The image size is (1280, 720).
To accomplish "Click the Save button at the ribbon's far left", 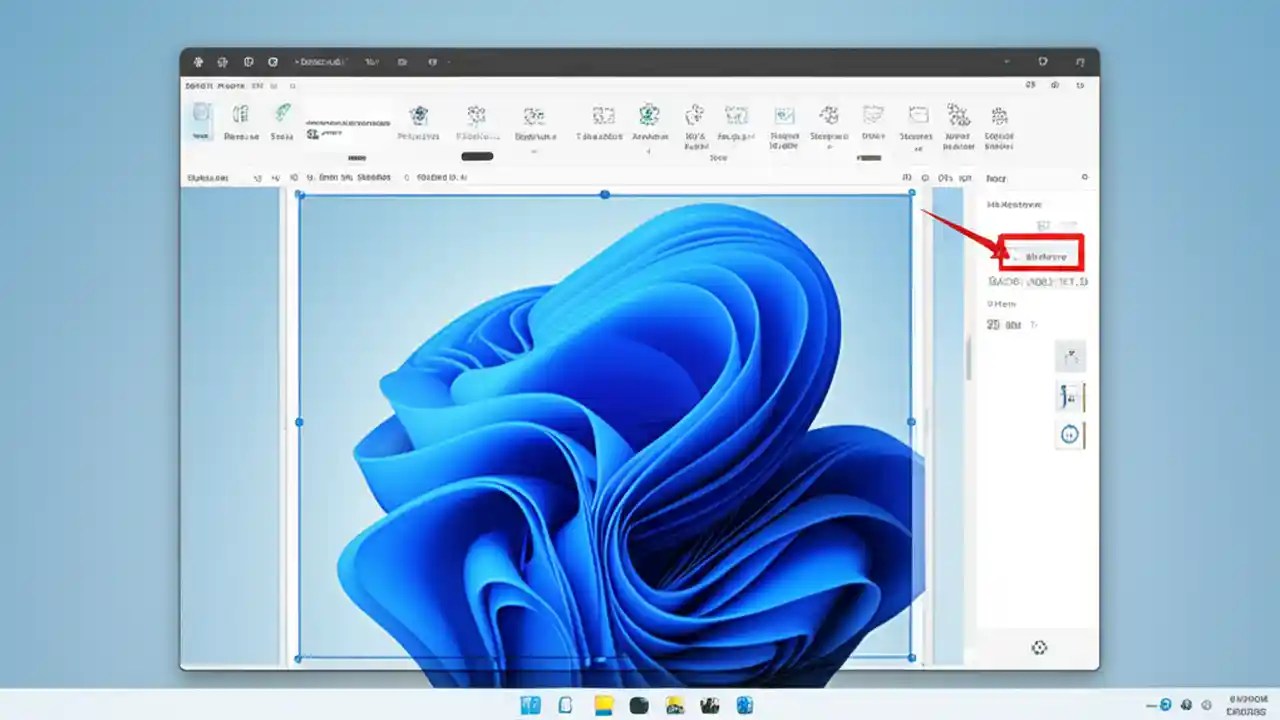I will click(199, 120).
